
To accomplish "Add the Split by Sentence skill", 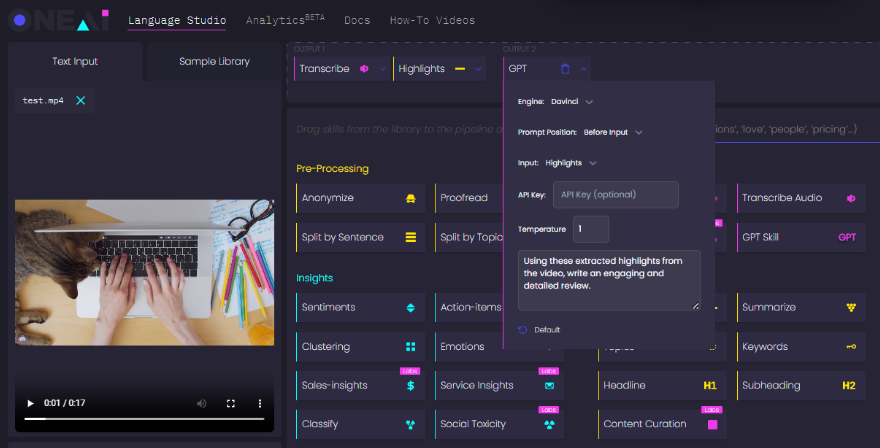I will point(360,237).
